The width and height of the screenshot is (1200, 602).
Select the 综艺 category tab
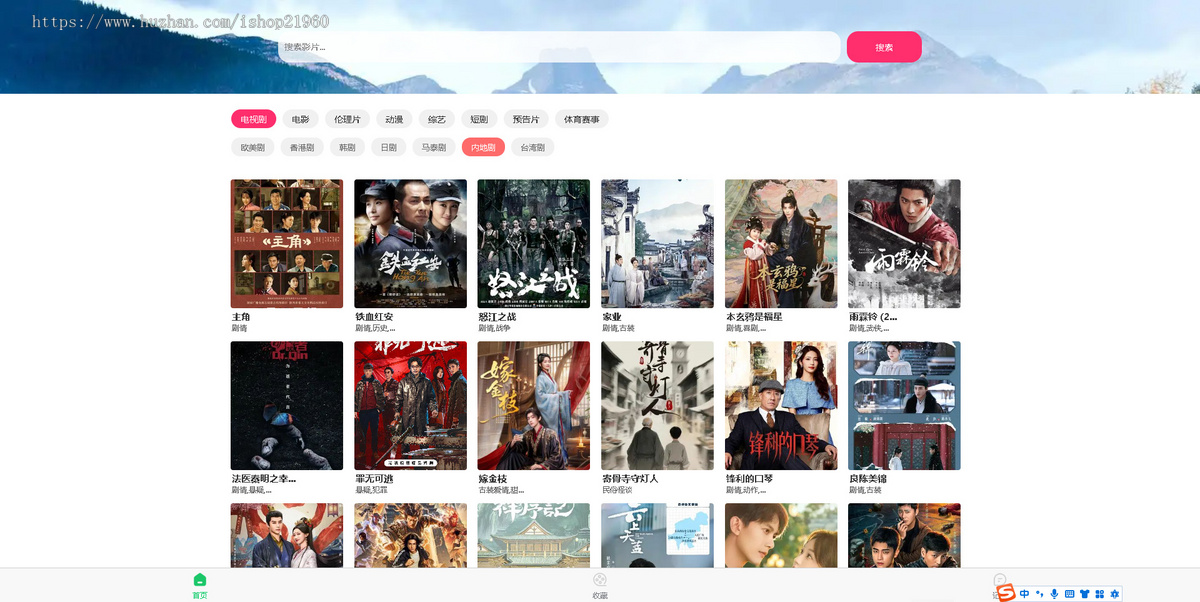click(x=437, y=119)
